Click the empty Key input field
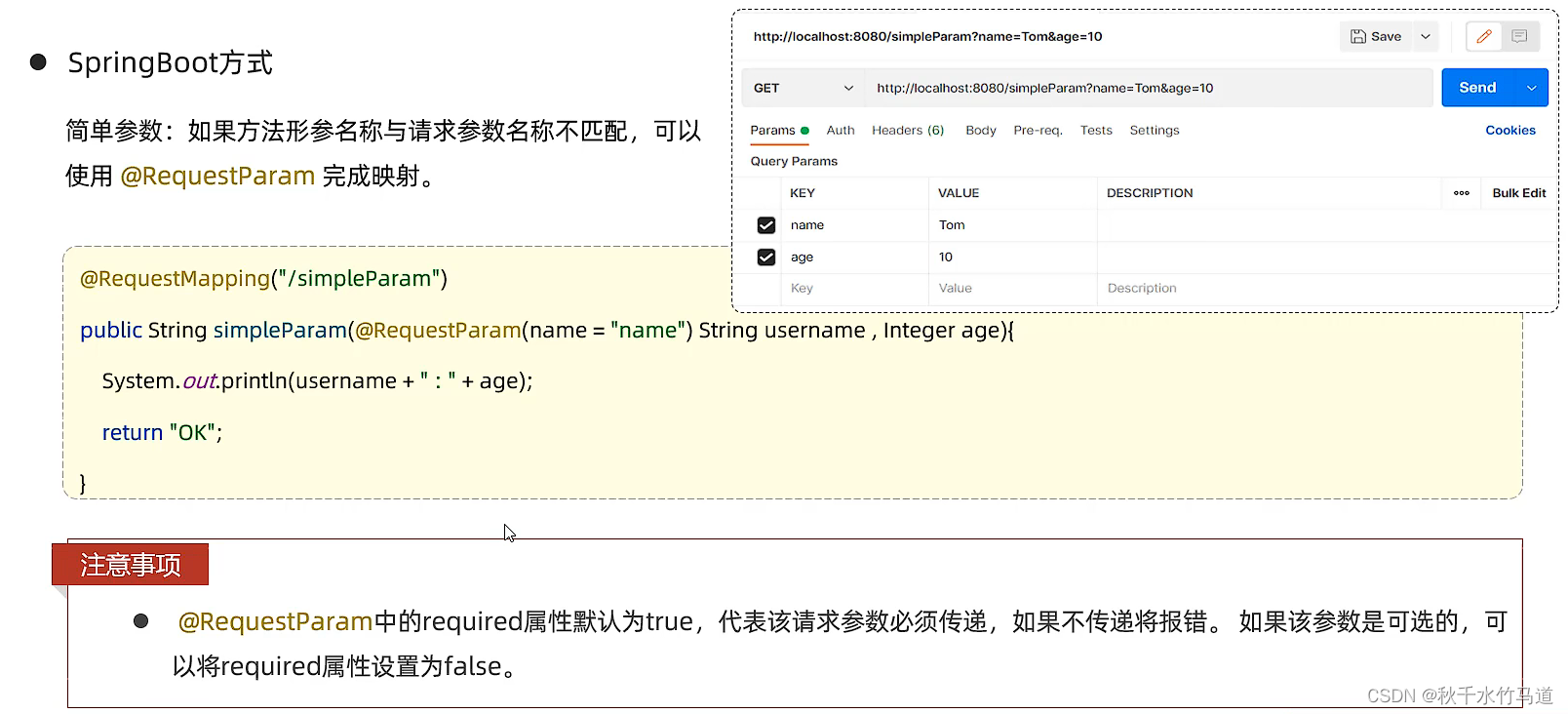The height and width of the screenshot is (714, 1568). coord(854,289)
